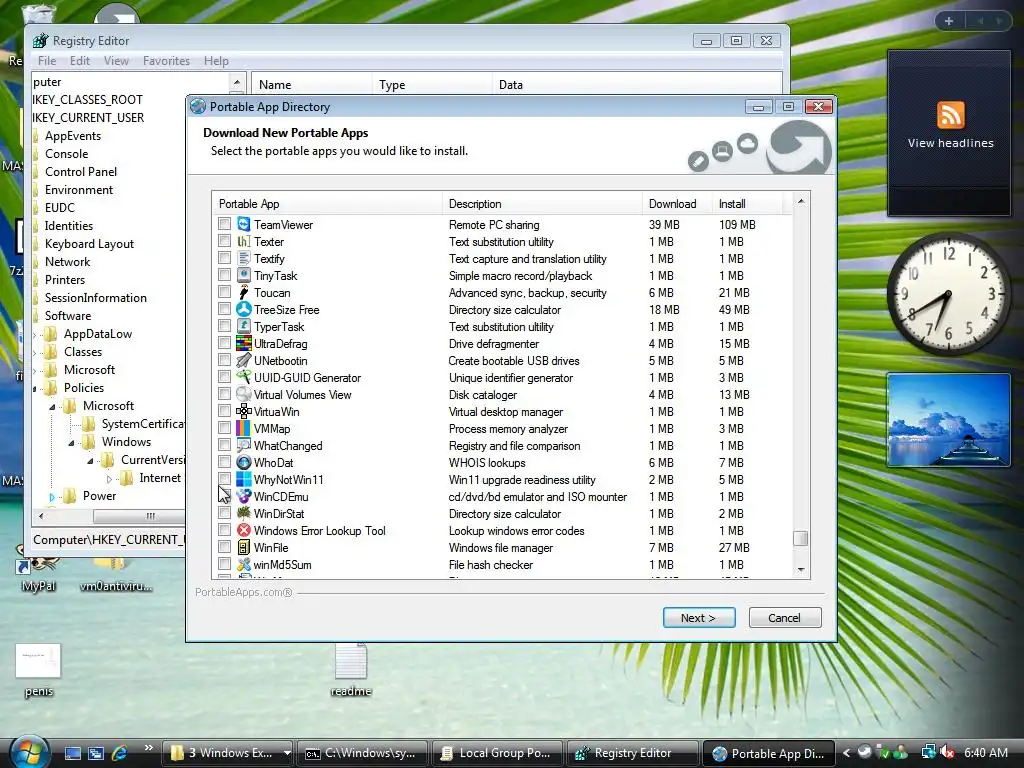Open the taskbar Windows Explorer group dropdown
The height and width of the screenshot is (768, 1024).
point(287,753)
